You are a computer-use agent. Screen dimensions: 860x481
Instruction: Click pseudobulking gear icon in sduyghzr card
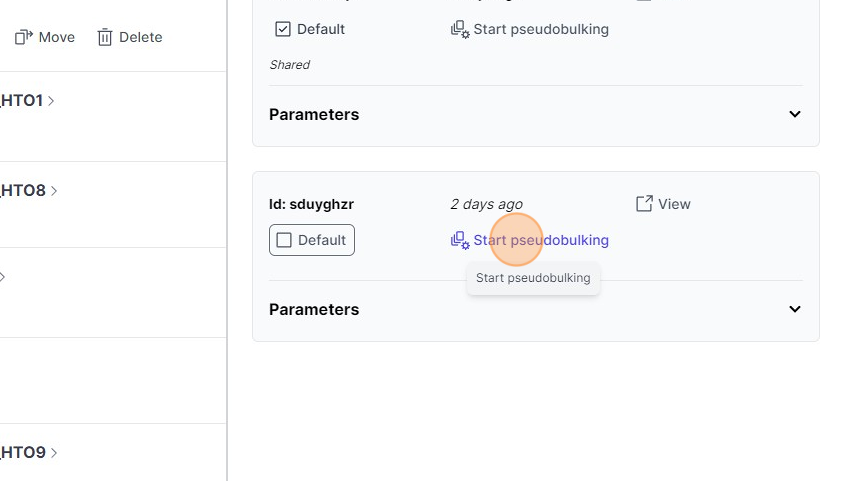(460, 240)
